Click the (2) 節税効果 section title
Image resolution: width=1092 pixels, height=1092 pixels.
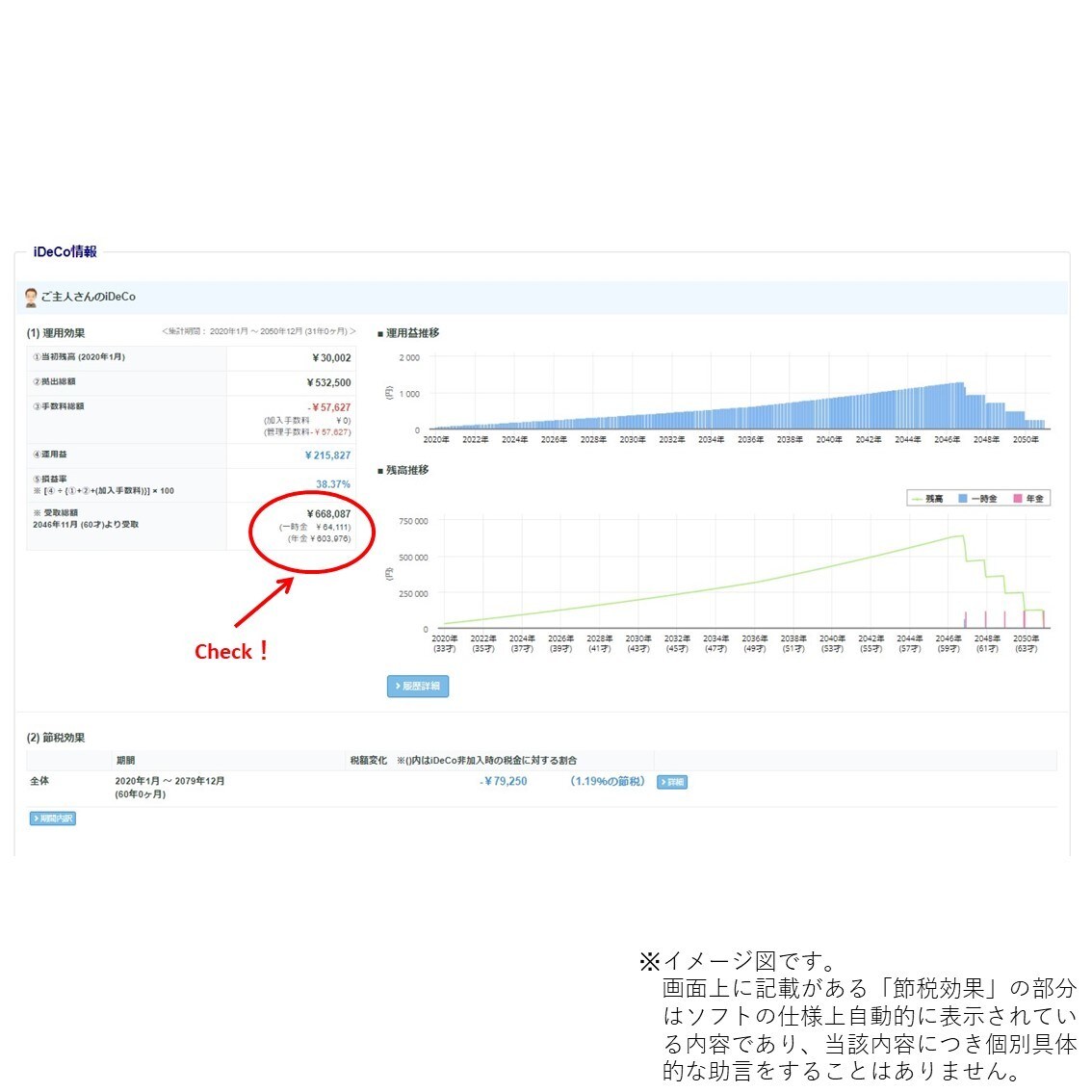pyautogui.click(x=56, y=738)
